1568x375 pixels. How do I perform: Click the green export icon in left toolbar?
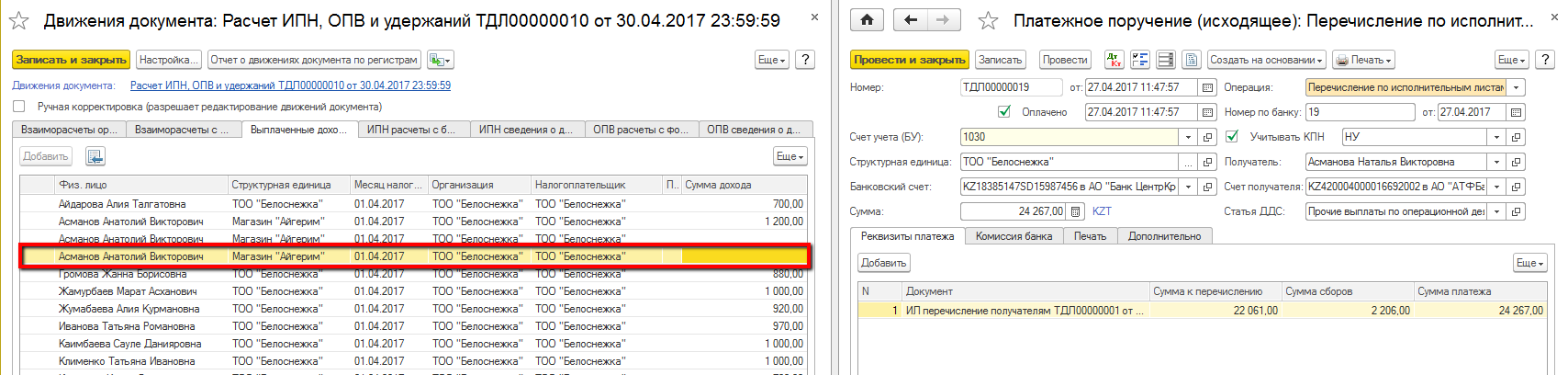(440, 60)
